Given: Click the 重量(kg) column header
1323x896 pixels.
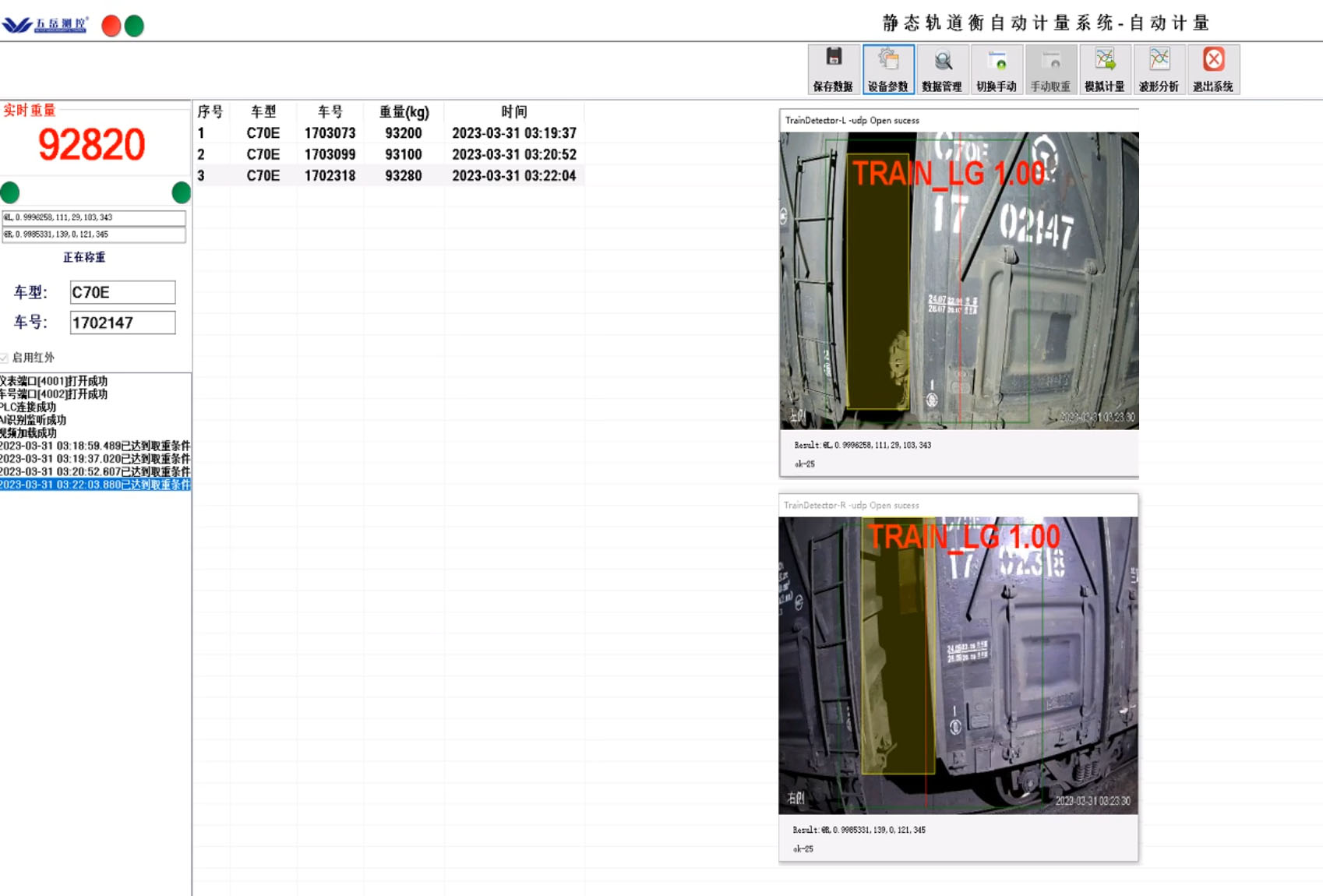Looking at the screenshot, I should point(404,111).
